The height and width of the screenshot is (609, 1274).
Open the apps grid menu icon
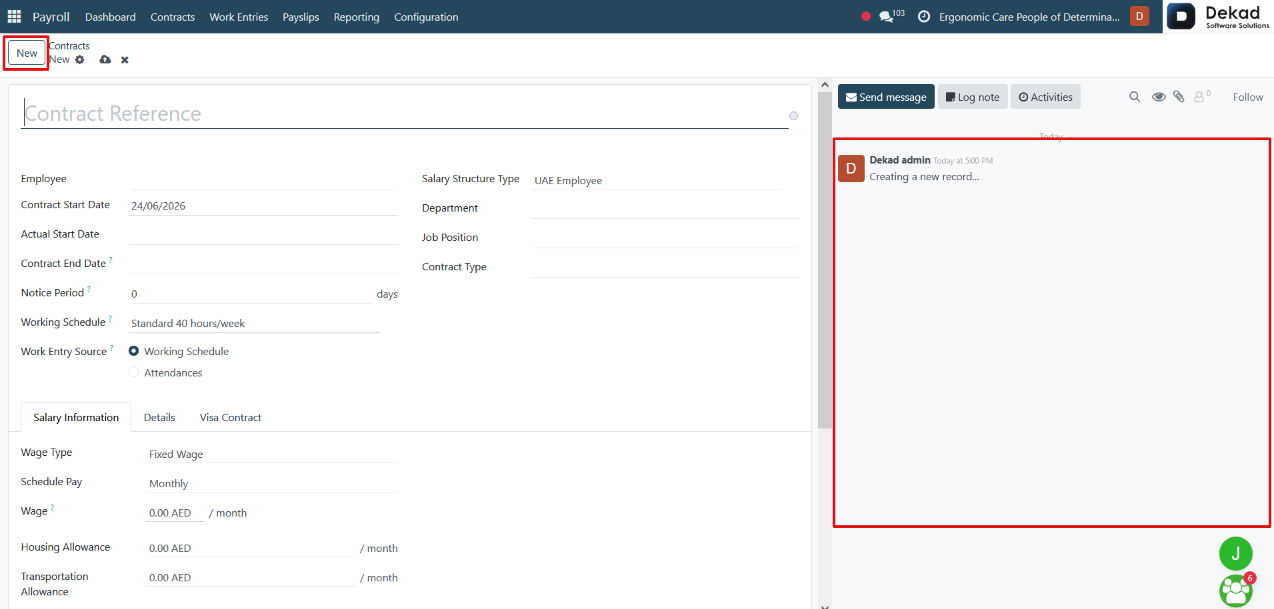click(14, 17)
